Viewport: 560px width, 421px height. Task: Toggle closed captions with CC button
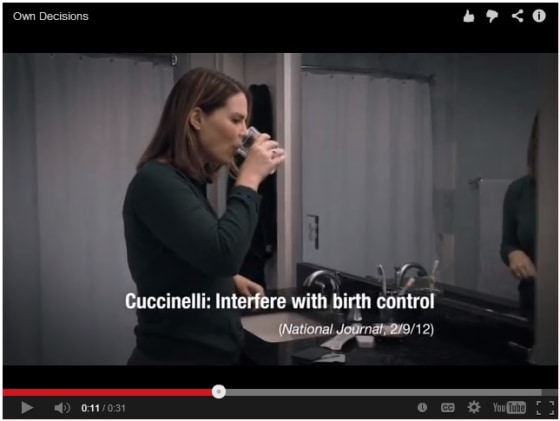click(448, 407)
